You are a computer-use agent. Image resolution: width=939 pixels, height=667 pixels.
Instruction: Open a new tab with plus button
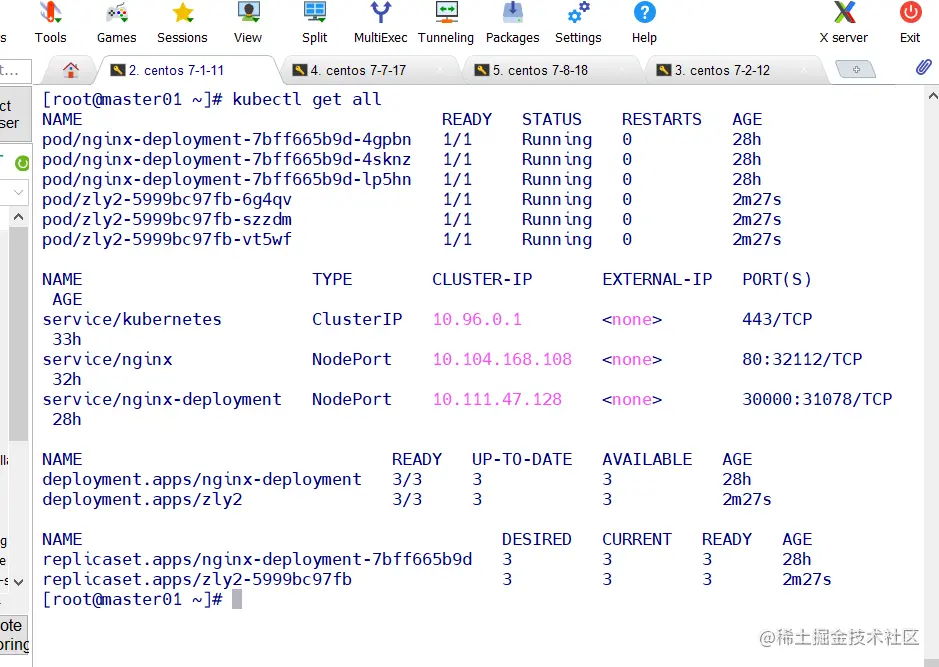click(x=856, y=70)
